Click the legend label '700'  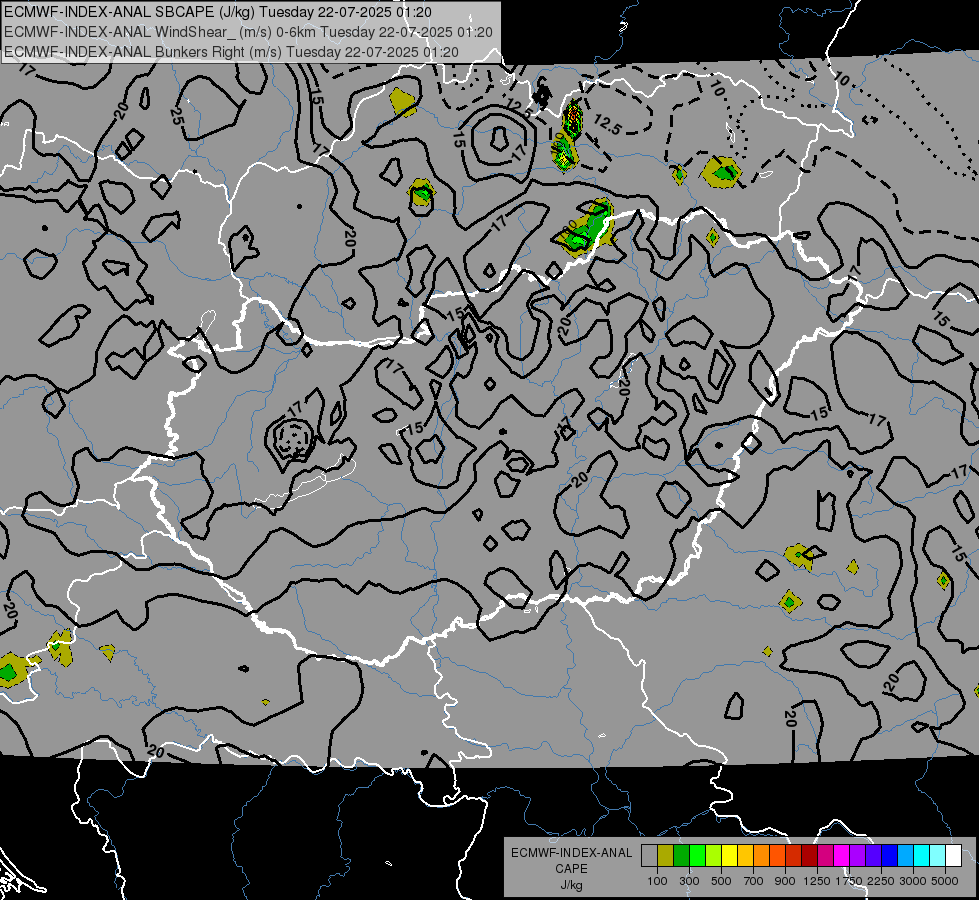(x=754, y=881)
